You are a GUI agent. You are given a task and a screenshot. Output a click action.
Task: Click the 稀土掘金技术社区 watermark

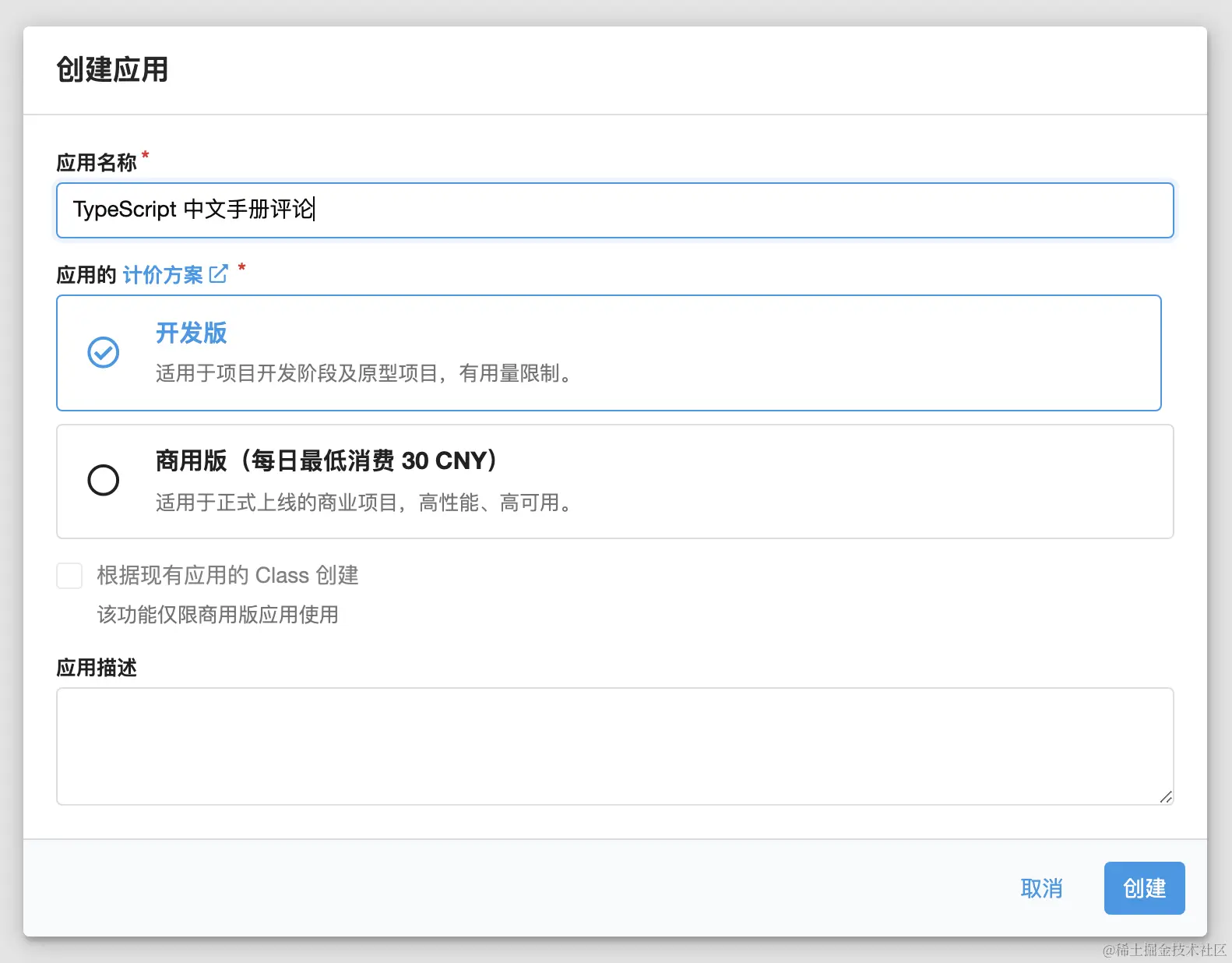1164,950
